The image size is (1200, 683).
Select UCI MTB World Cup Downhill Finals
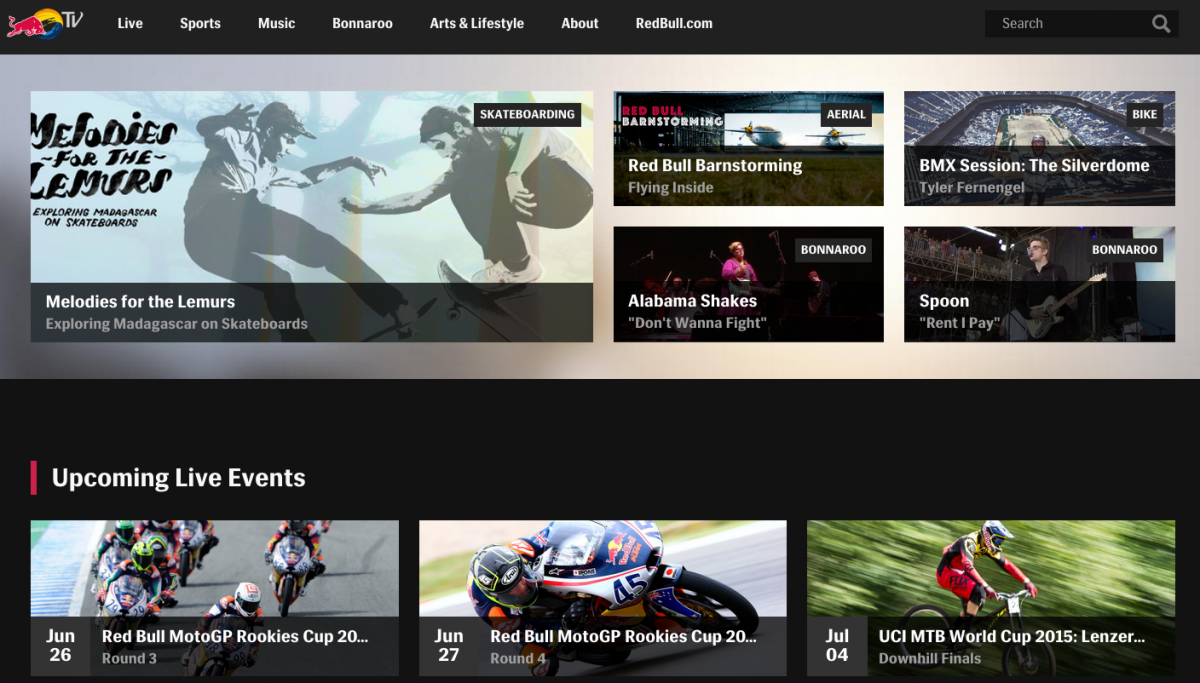[990, 598]
